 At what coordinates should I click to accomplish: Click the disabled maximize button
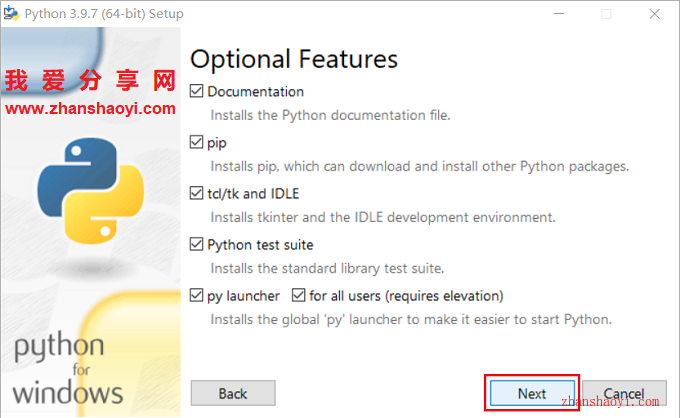click(x=606, y=14)
